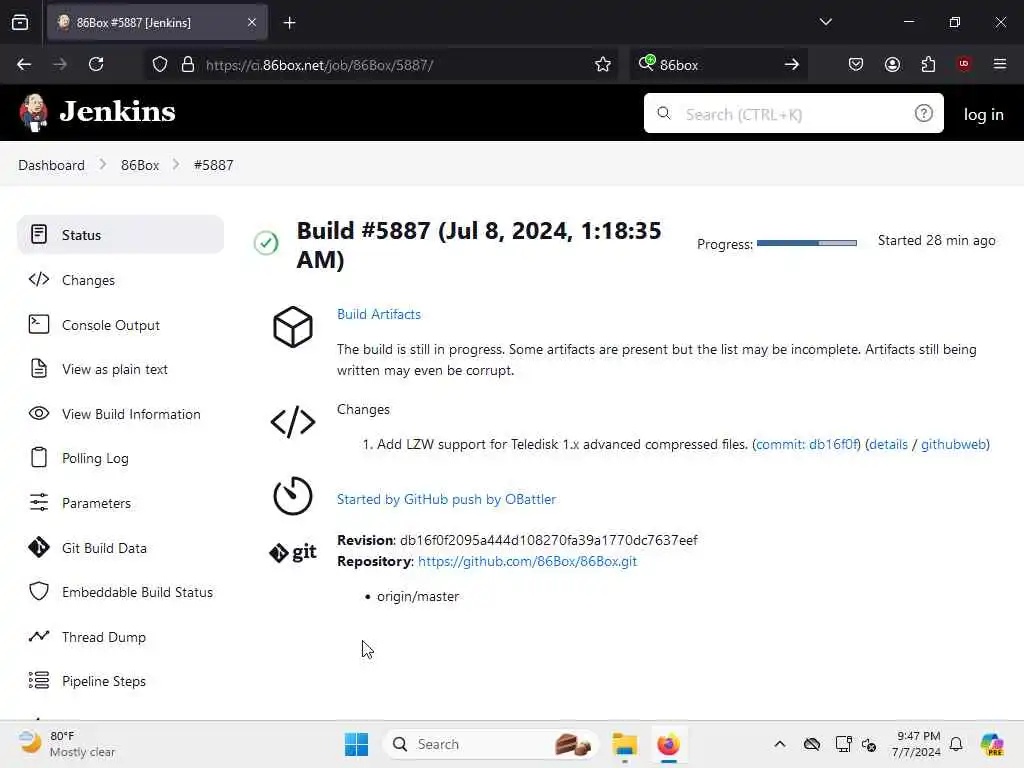
Task: Click the browser back arrow
Action: pos(24,64)
